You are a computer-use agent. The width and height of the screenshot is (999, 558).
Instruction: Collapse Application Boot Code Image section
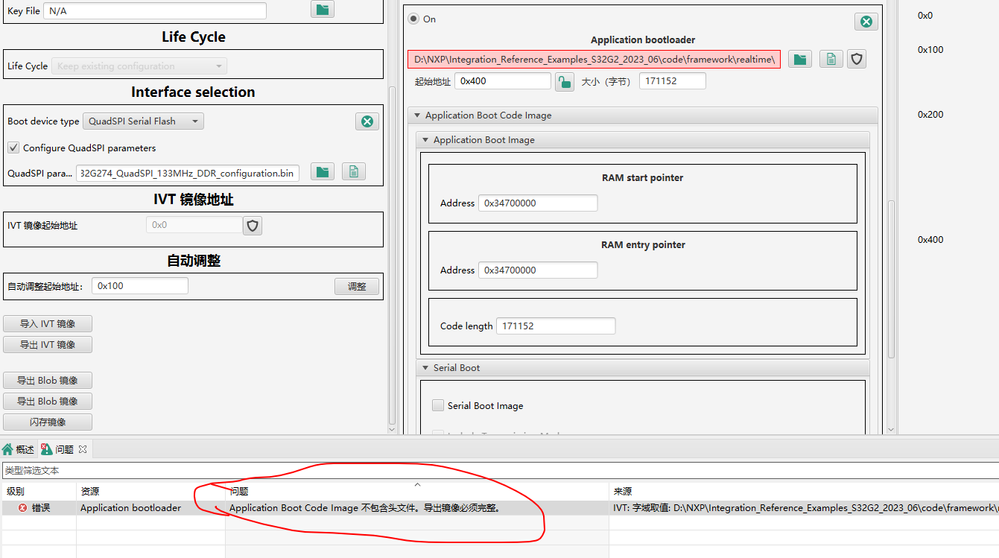click(x=417, y=115)
